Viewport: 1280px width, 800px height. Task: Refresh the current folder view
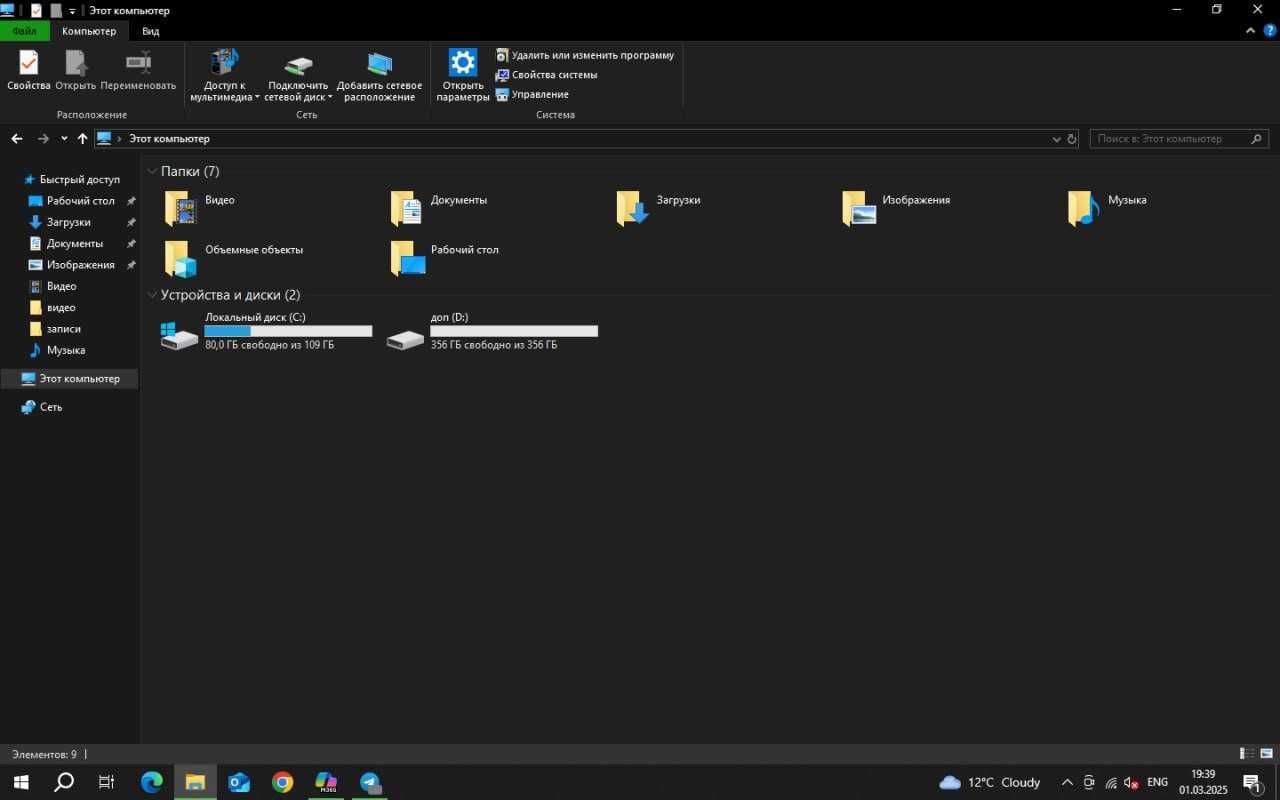pyautogui.click(x=1072, y=139)
